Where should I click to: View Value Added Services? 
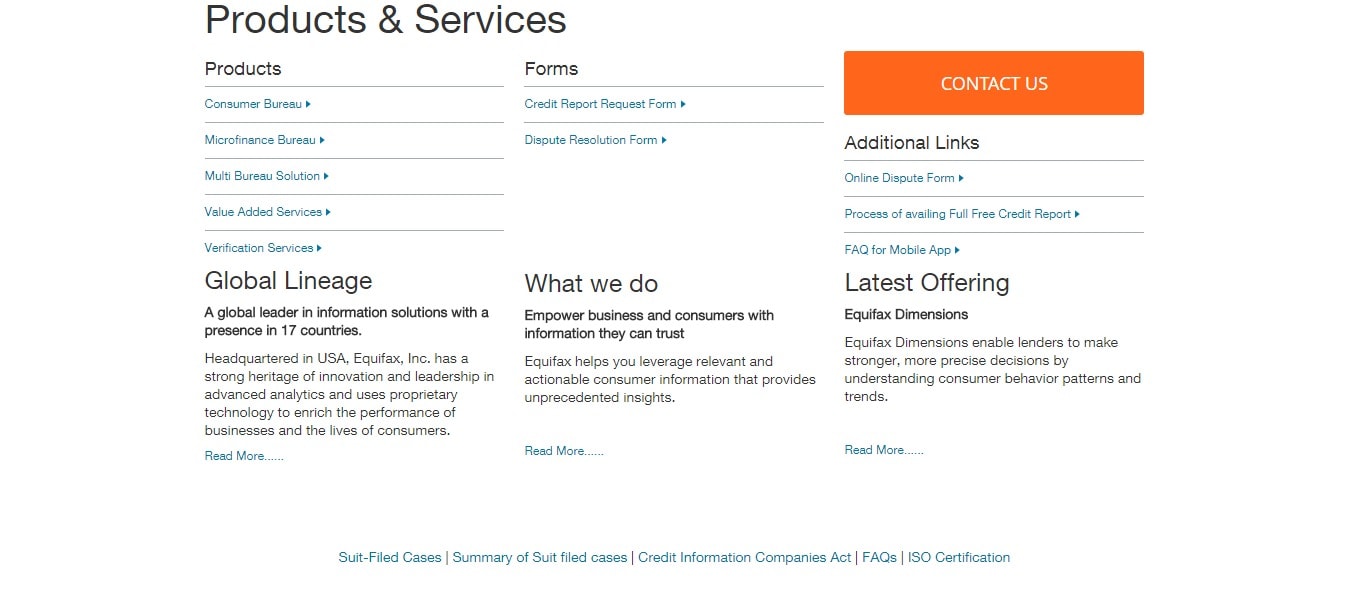[x=268, y=212]
